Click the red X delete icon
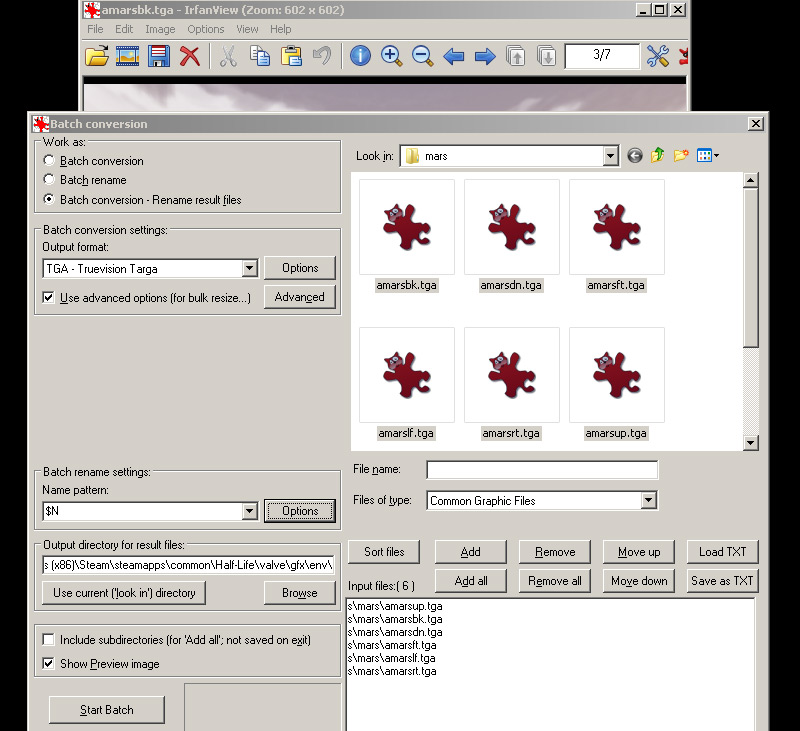The width and height of the screenshot is (800, 731). coord(190,56)
